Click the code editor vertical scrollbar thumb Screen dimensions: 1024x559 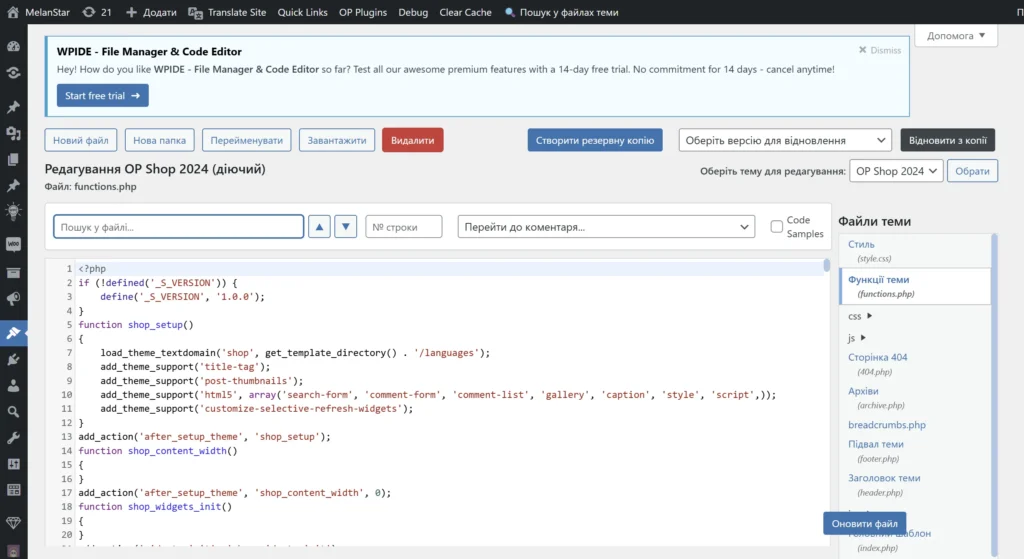[827, 265]
